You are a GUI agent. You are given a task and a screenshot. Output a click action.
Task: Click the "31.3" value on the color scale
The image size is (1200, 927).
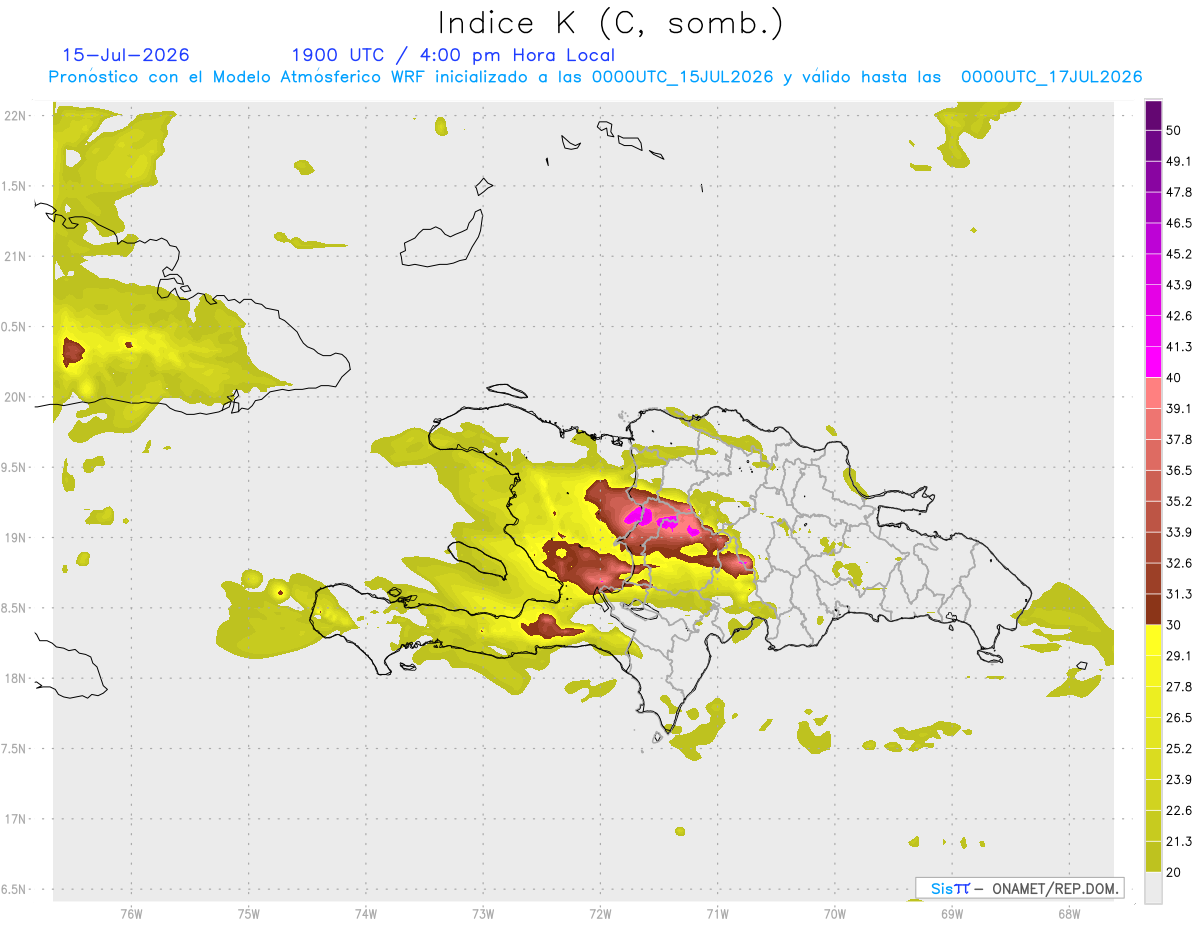click(x=1179, y=594)
